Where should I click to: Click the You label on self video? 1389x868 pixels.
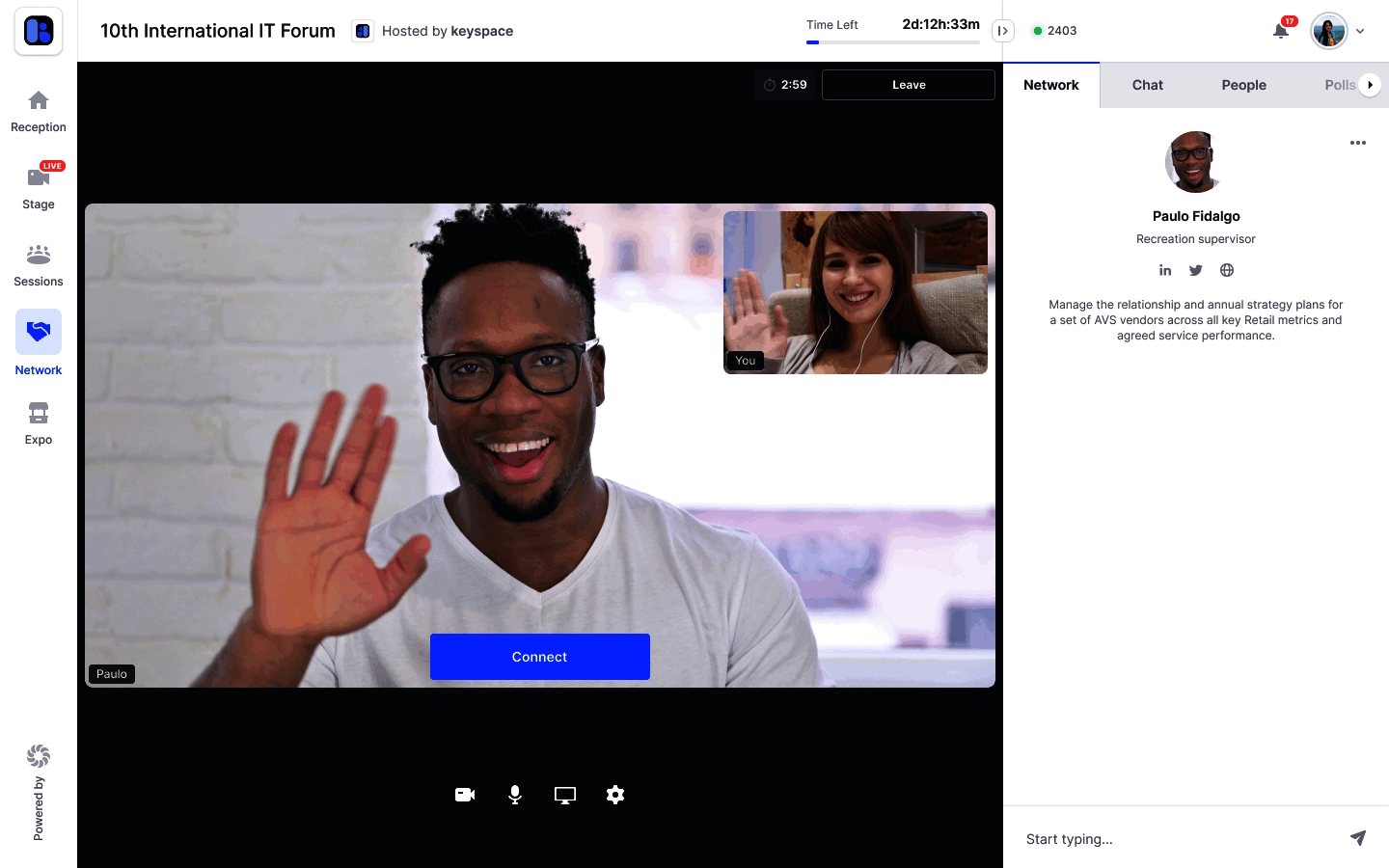click(x=746, y=361)
